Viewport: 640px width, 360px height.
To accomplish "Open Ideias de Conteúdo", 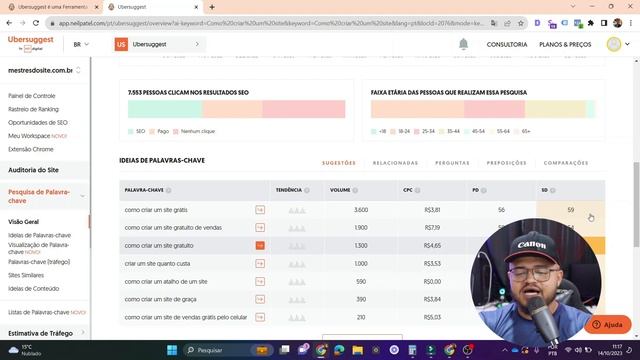I will pos(33,289).
